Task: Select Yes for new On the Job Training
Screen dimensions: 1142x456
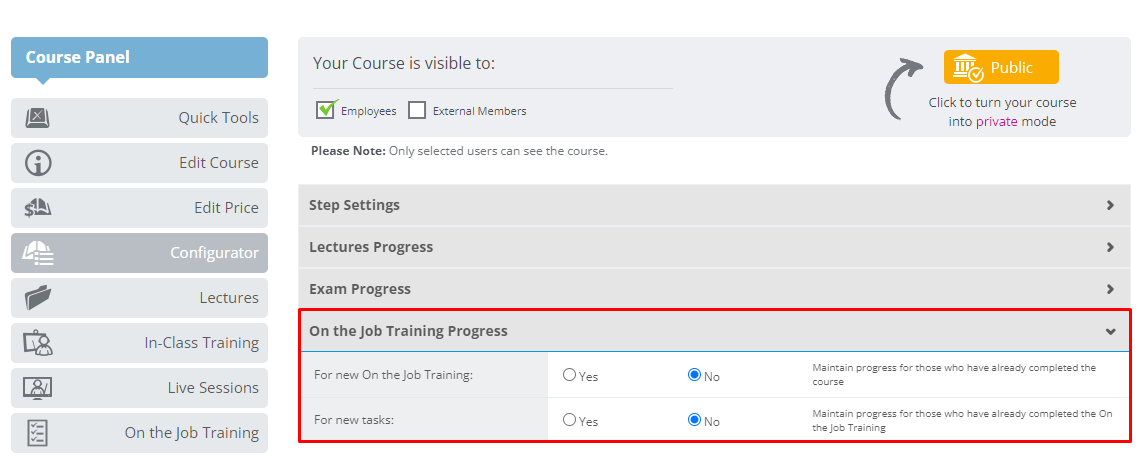Action: (x=570, y=375)
